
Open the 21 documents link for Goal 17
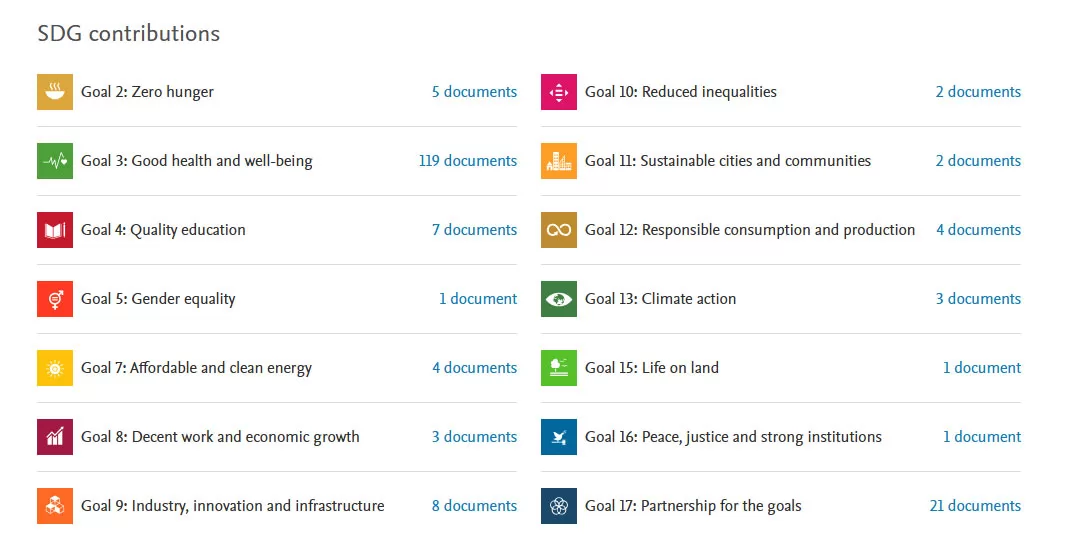[975, 506]
